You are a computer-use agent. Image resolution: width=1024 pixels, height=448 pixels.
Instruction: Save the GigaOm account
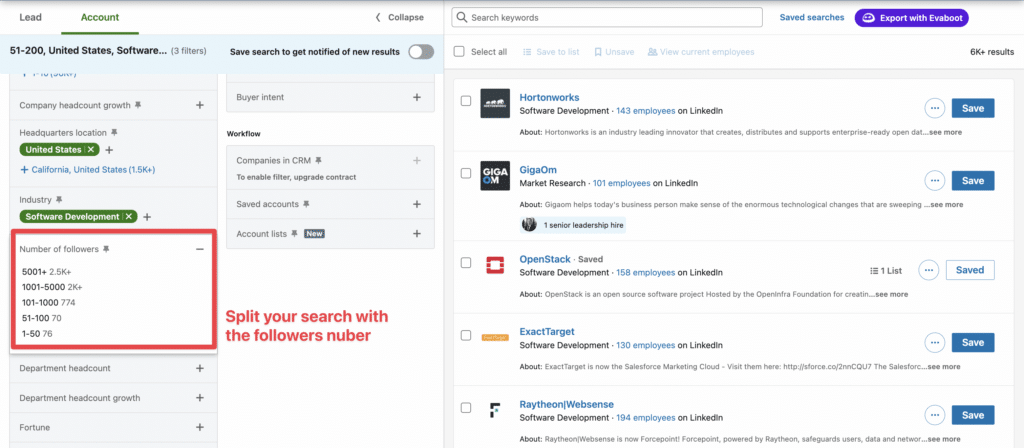tap(972, 181)
